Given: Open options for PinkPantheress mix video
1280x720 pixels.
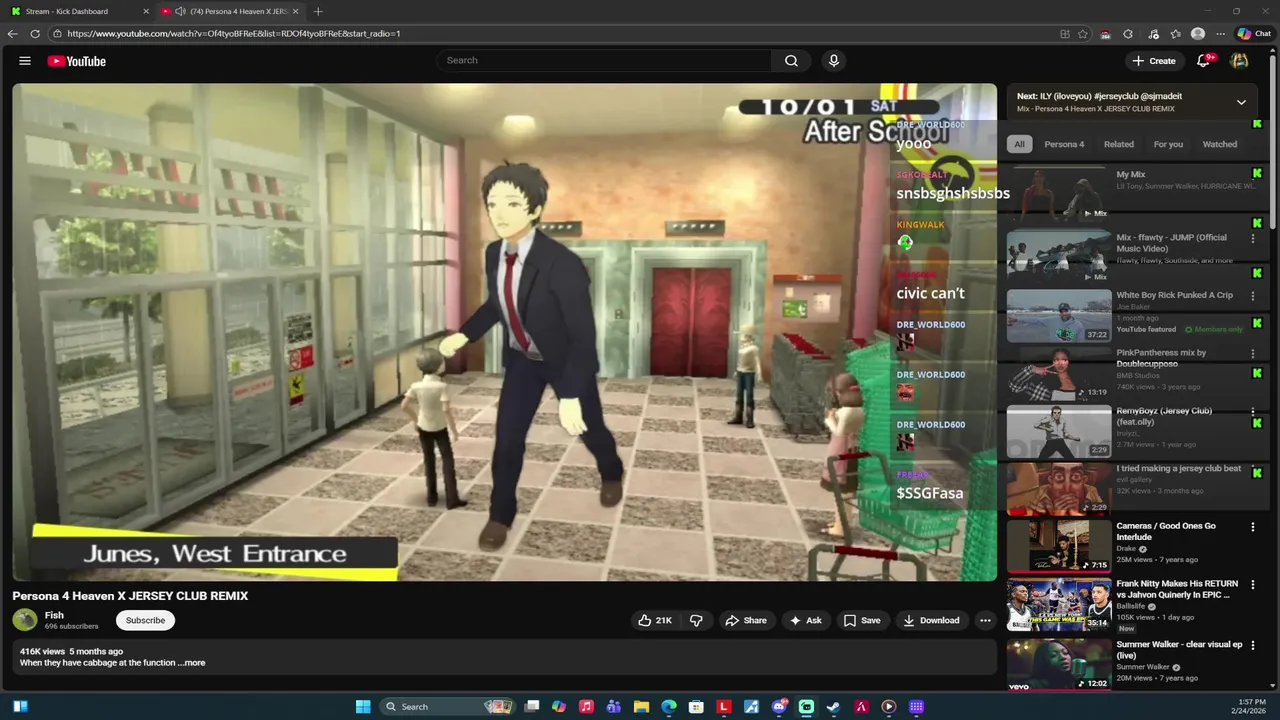Looking at the screenshot, I should coord(1253,354).
